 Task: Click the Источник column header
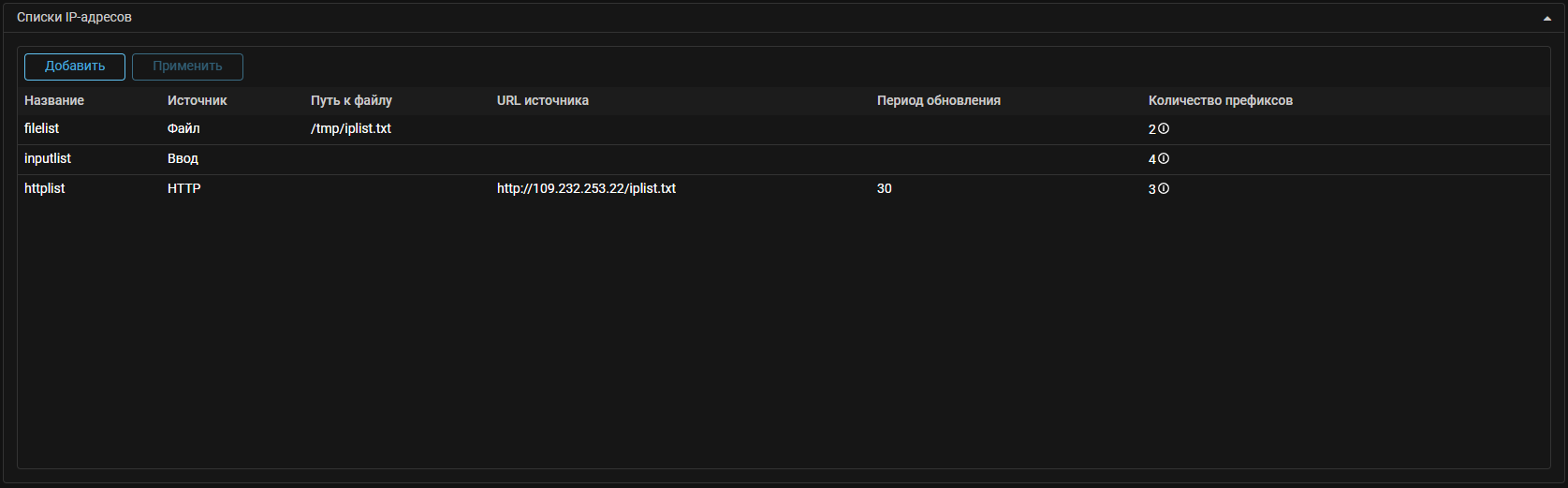coord(197,100)
